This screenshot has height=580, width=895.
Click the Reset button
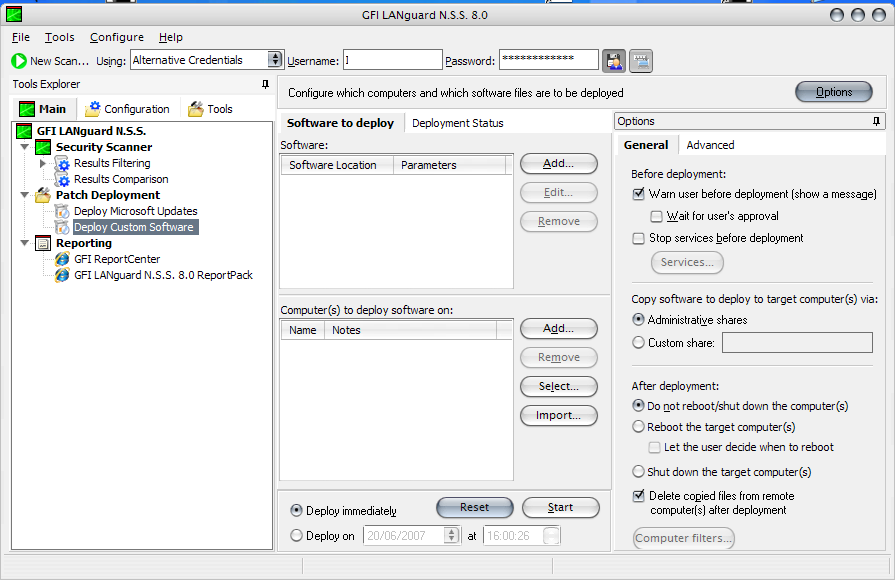(475, 508)
